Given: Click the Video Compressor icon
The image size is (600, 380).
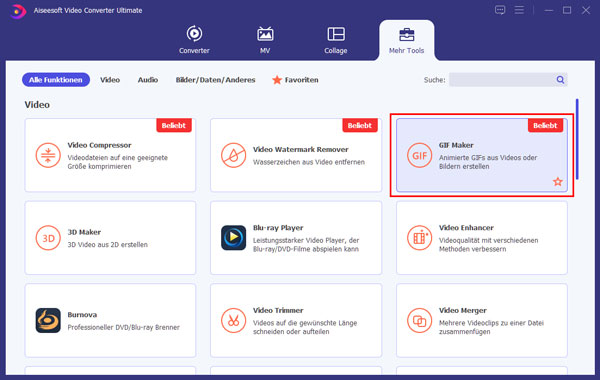Looking at the screenshot, I should (x=48, y=155).
